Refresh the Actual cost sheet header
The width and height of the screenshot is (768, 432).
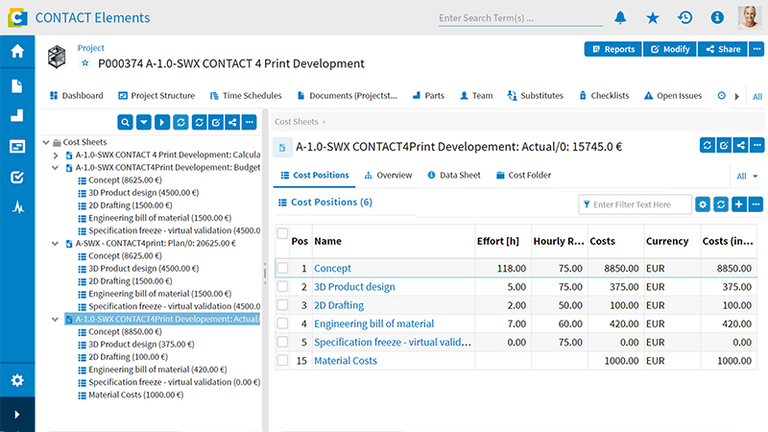click(x=707, y=145)
